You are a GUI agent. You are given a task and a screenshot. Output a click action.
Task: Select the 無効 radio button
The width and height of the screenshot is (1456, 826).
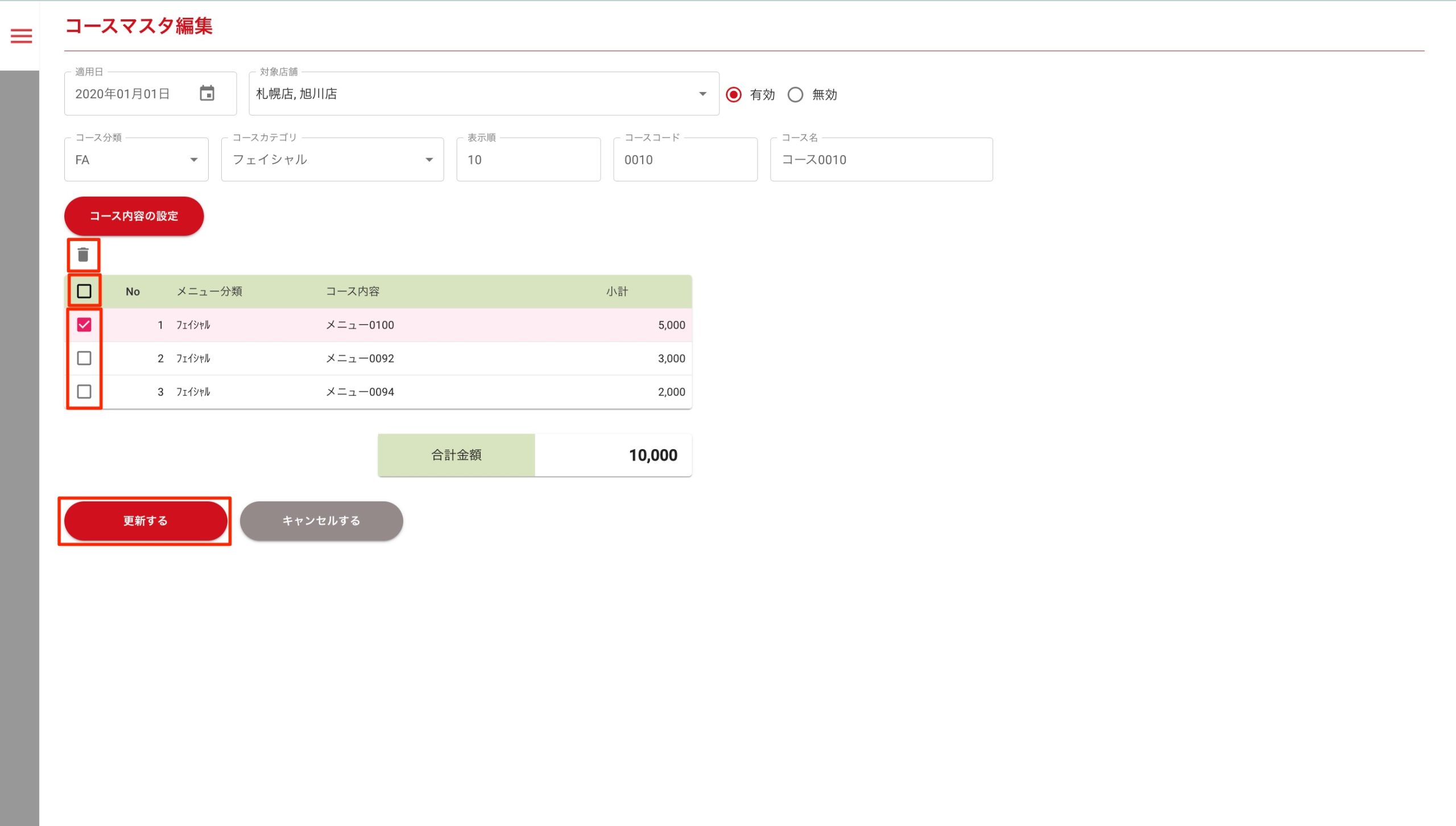coord(795,94)
